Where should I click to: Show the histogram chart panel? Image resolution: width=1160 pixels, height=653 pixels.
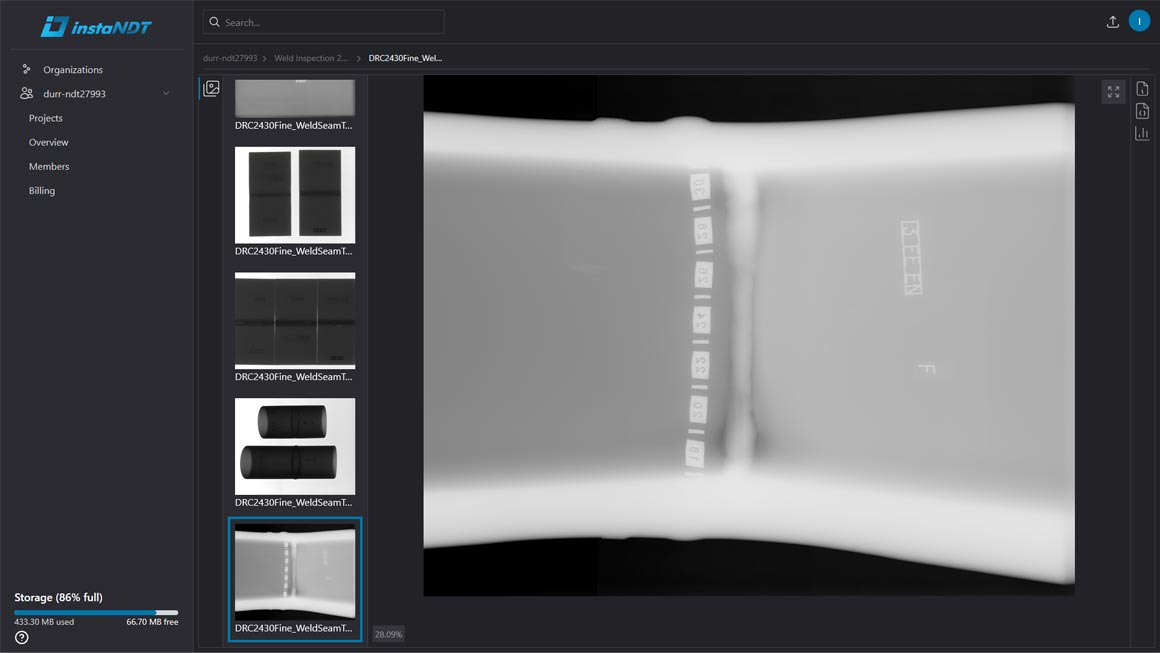pyautogui.click(x=1142, y=134)
